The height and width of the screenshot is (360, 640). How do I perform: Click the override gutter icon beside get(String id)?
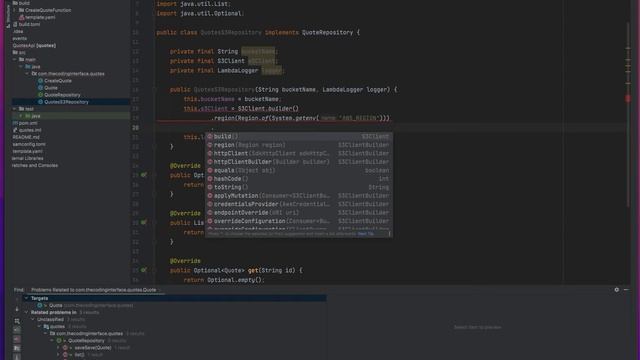(144, 270)
